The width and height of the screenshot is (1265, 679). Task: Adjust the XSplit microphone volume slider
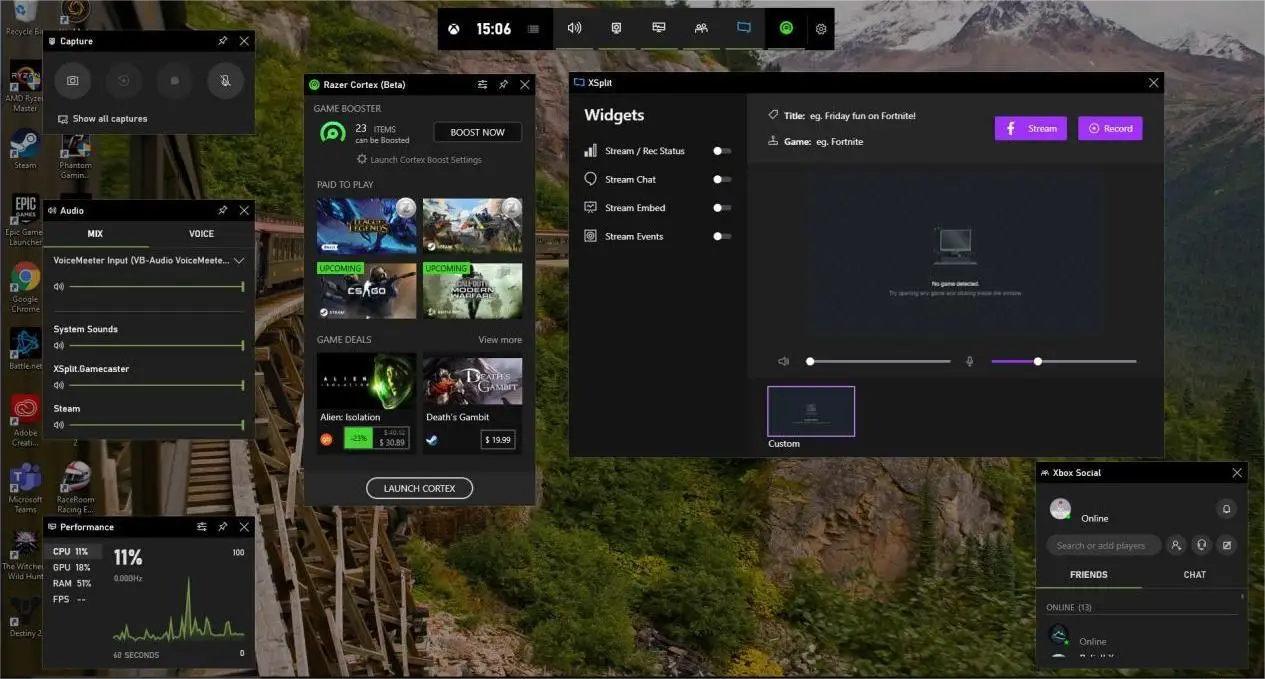[1064, 361]
